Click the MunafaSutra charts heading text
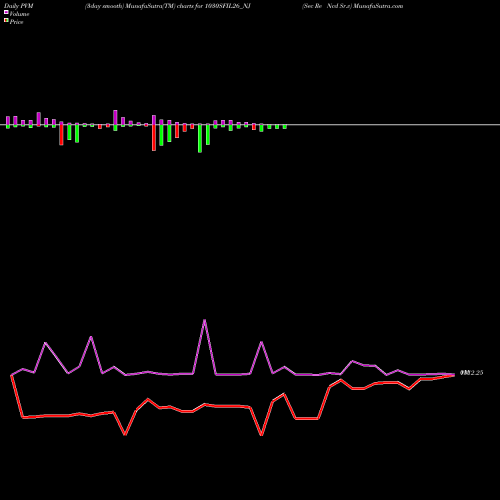500x500 pixels. [168, 6]
